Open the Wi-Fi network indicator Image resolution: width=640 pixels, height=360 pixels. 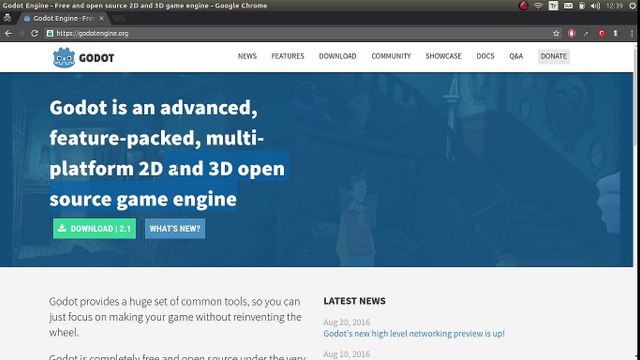(538, 6)
